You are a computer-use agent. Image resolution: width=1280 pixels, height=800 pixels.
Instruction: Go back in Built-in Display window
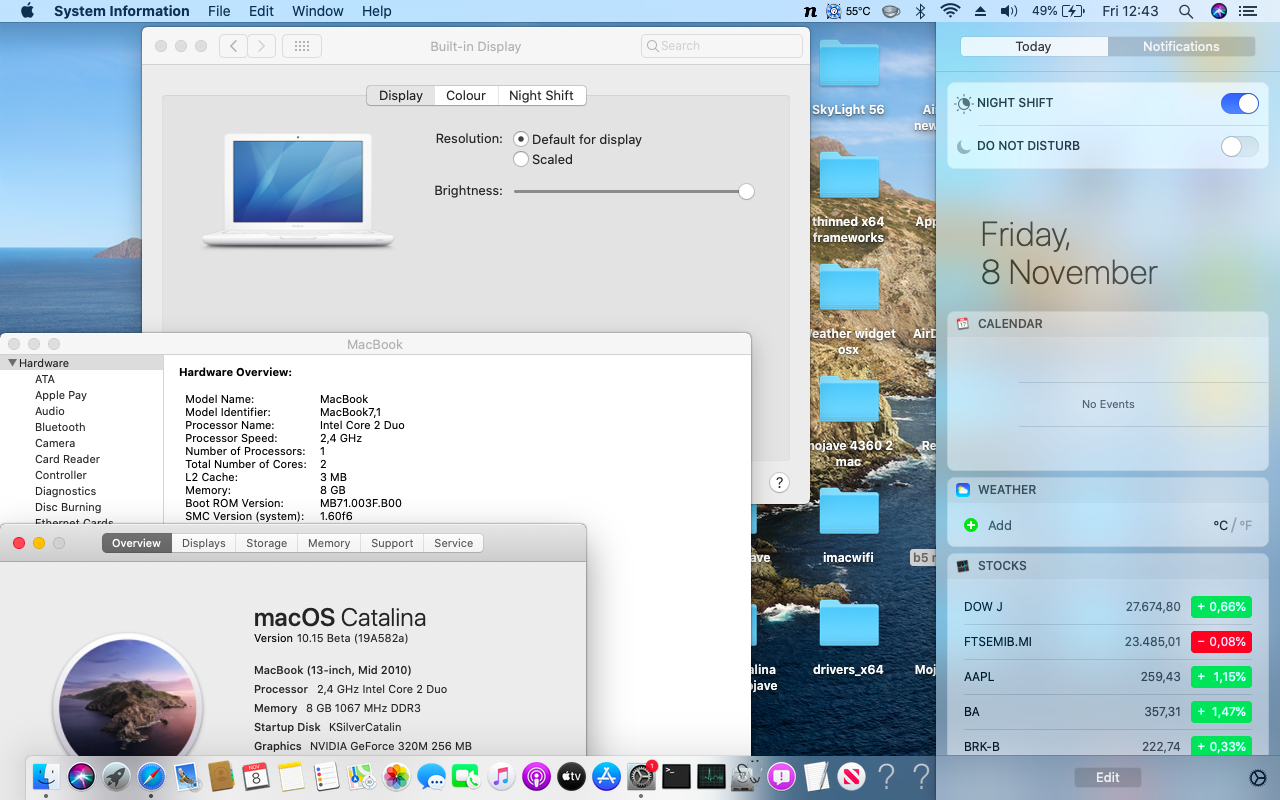tap(233, 46)
